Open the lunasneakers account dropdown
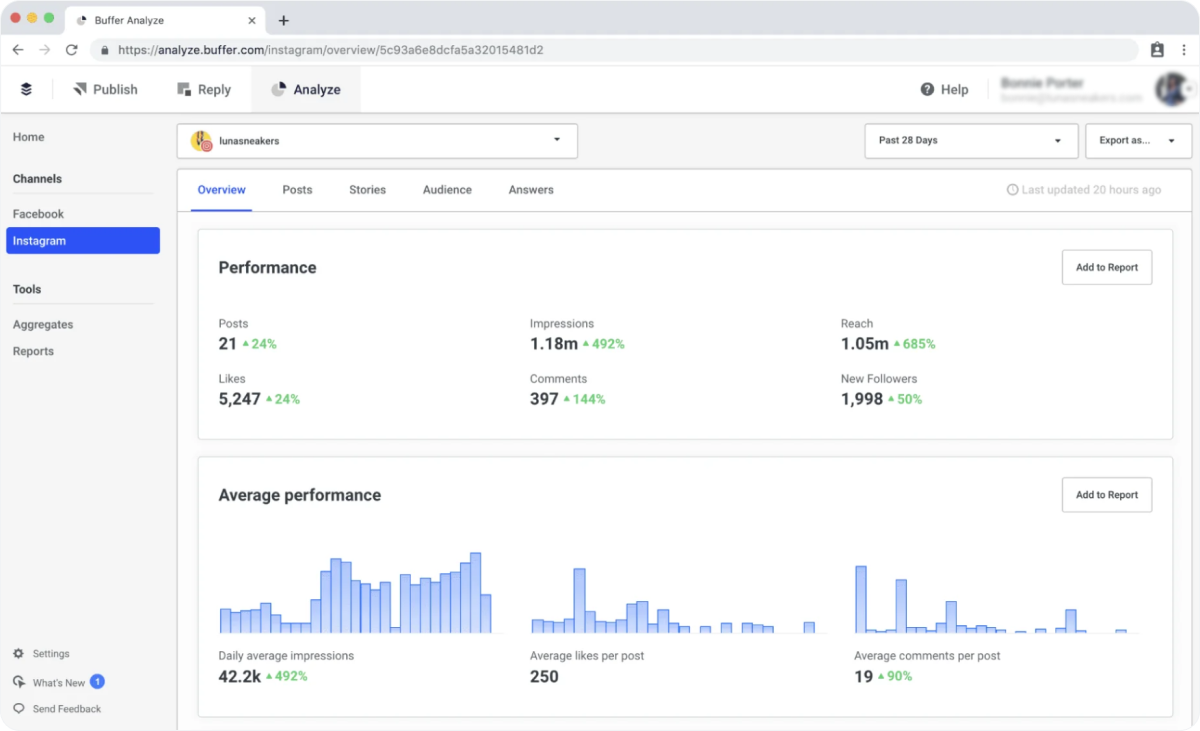Image resolution: width=1200 pixels, height=731 pixels. (377, 141)
